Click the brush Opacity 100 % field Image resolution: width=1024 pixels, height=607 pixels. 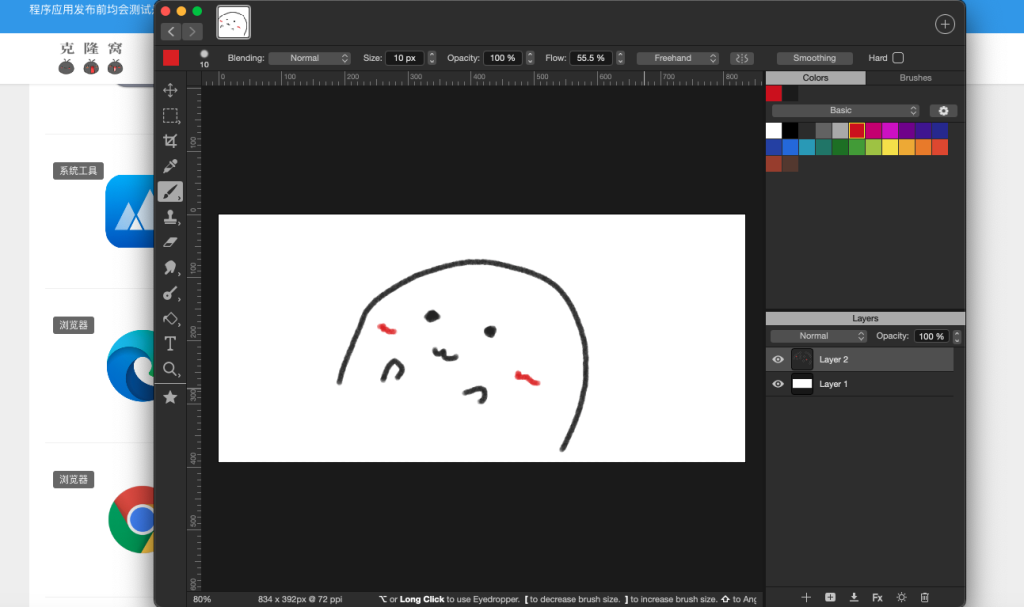502,58
